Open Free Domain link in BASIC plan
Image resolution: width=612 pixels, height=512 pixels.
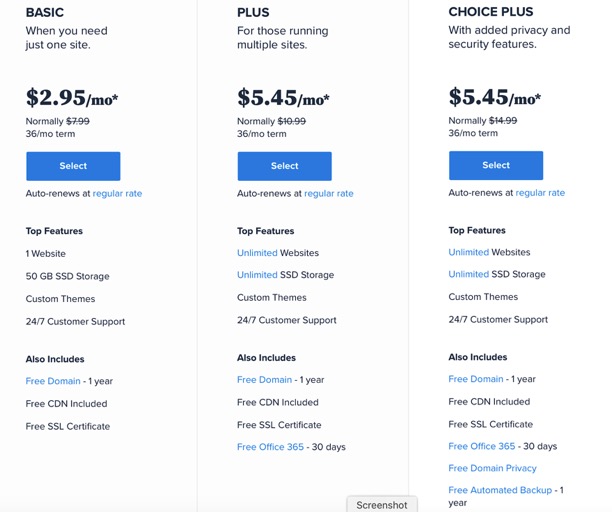click(x=53, y=381)
